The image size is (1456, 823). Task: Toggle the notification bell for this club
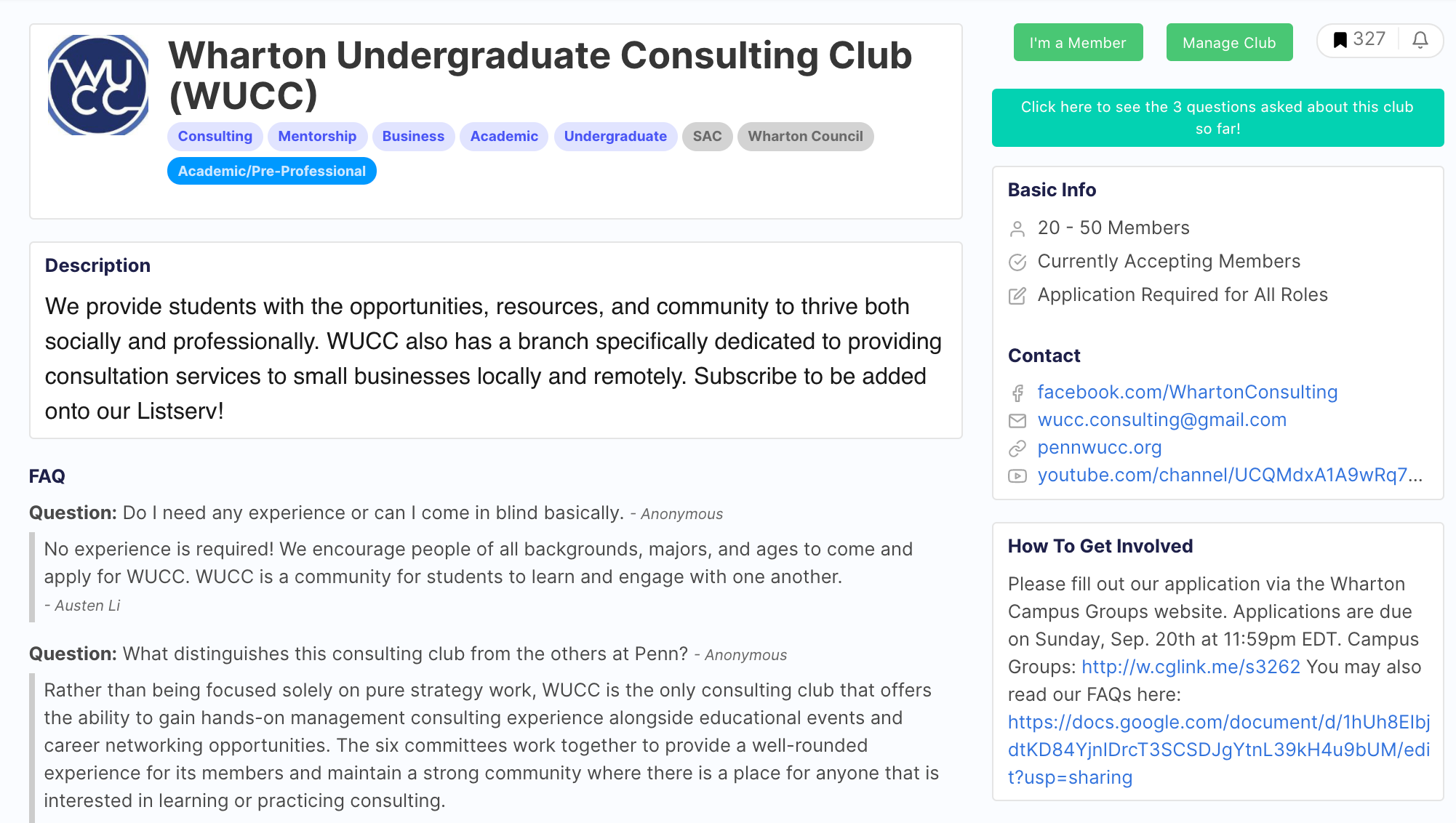(1420, 40)
